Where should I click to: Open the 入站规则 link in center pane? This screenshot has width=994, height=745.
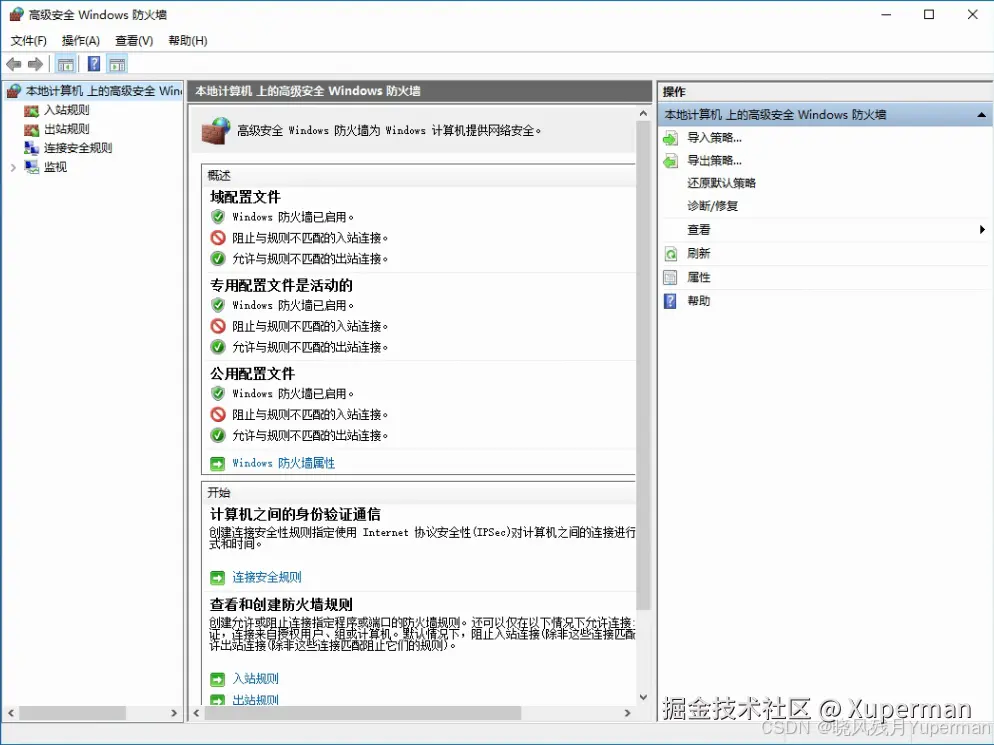pyautogui.click(x=255, y=679)
